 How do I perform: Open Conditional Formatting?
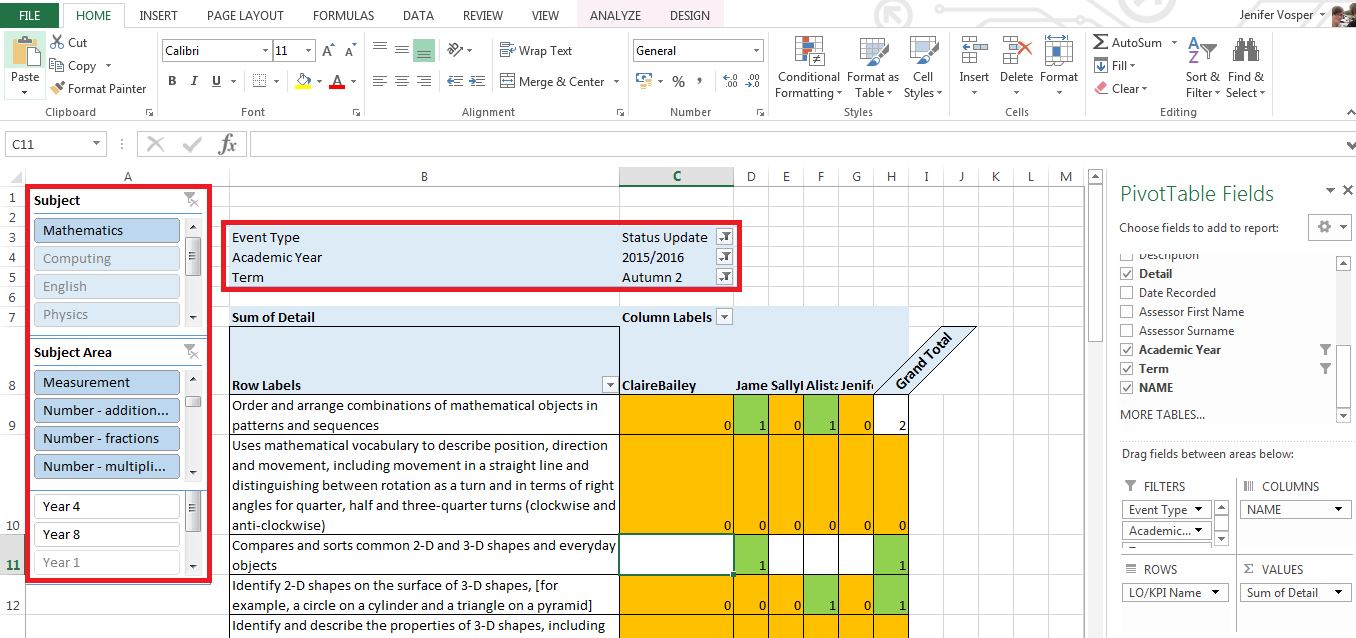(x=808, y=68)
